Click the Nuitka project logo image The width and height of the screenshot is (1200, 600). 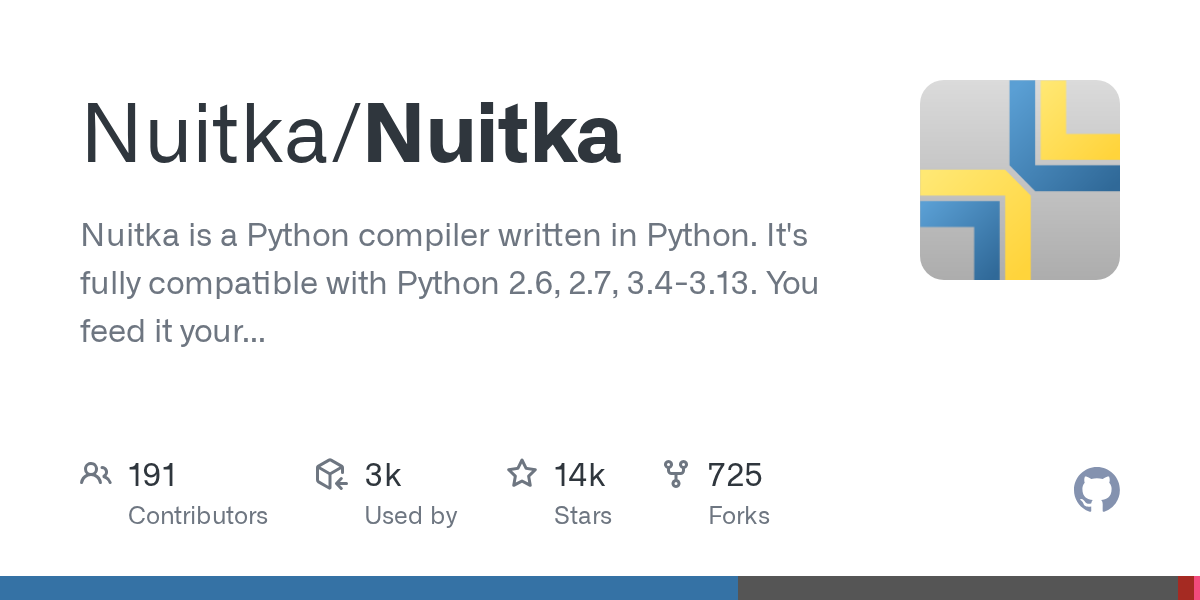(x=1019, y=180)
